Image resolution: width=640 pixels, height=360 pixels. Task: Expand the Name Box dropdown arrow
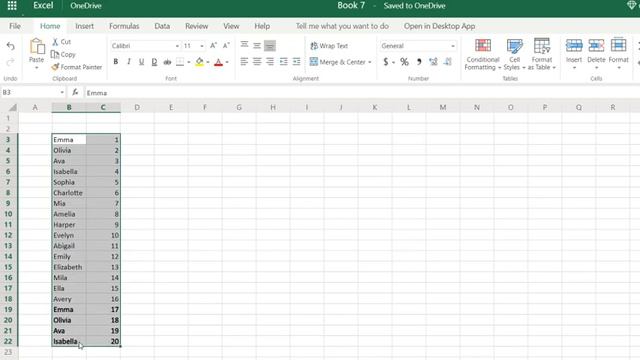(62, 92)
